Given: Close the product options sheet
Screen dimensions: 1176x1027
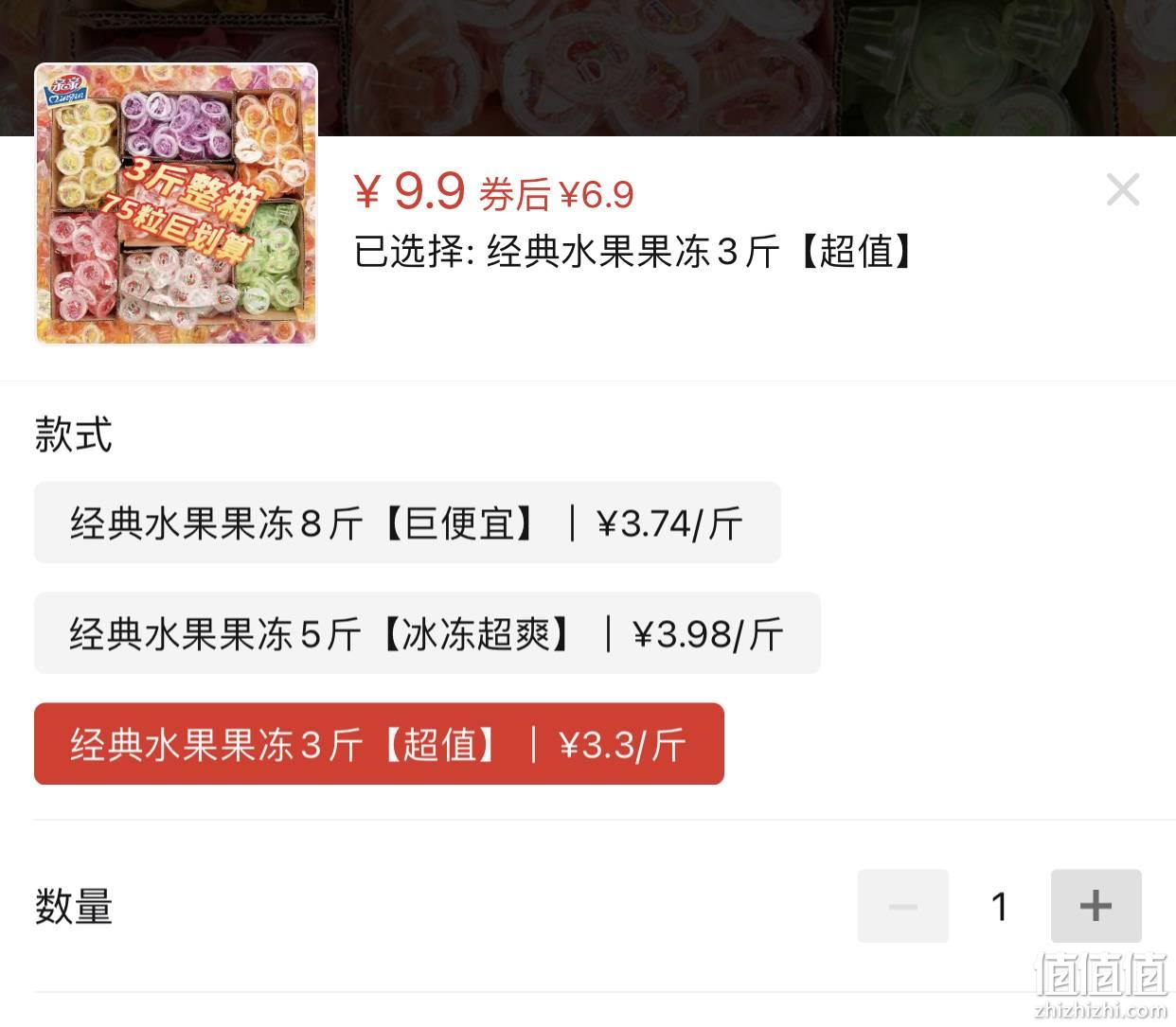Looking at the screenshot, I should pyautogui.click(x=1123, y=190).
